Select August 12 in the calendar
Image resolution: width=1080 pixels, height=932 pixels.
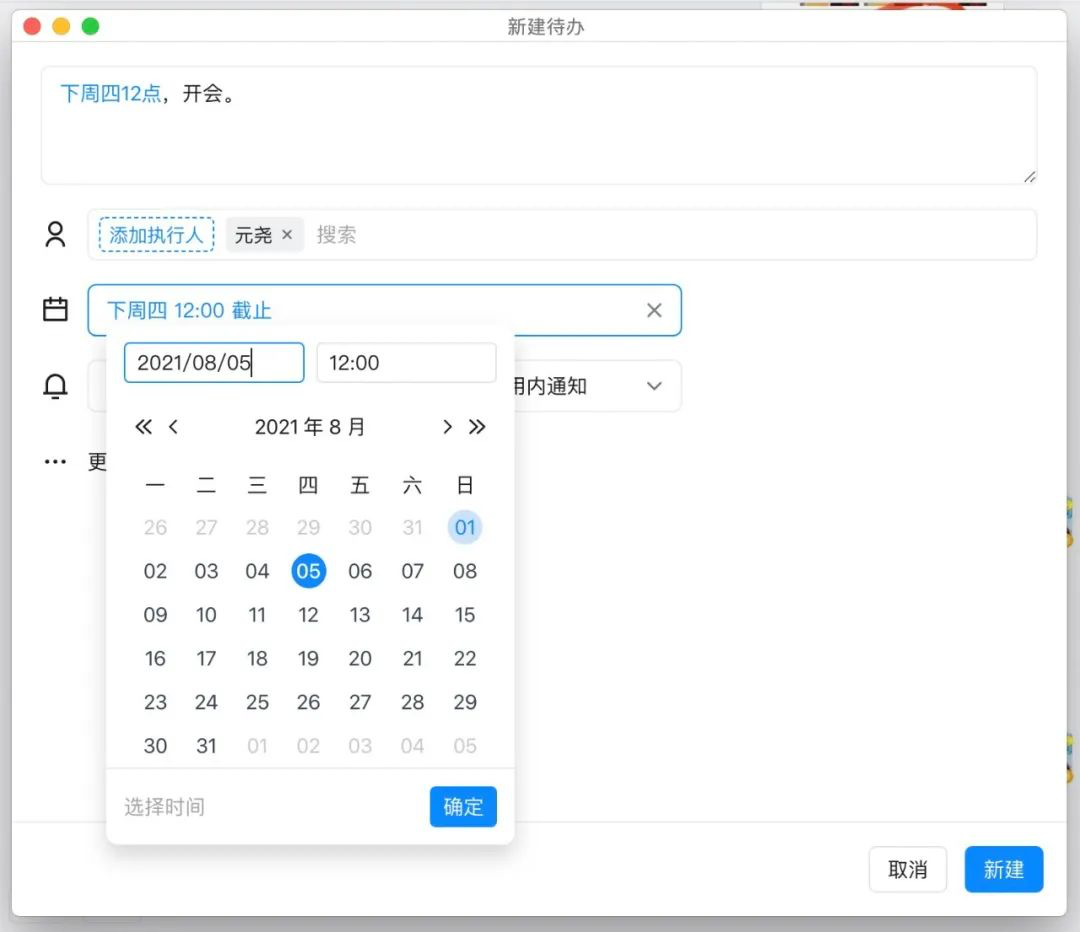[309, 615]
